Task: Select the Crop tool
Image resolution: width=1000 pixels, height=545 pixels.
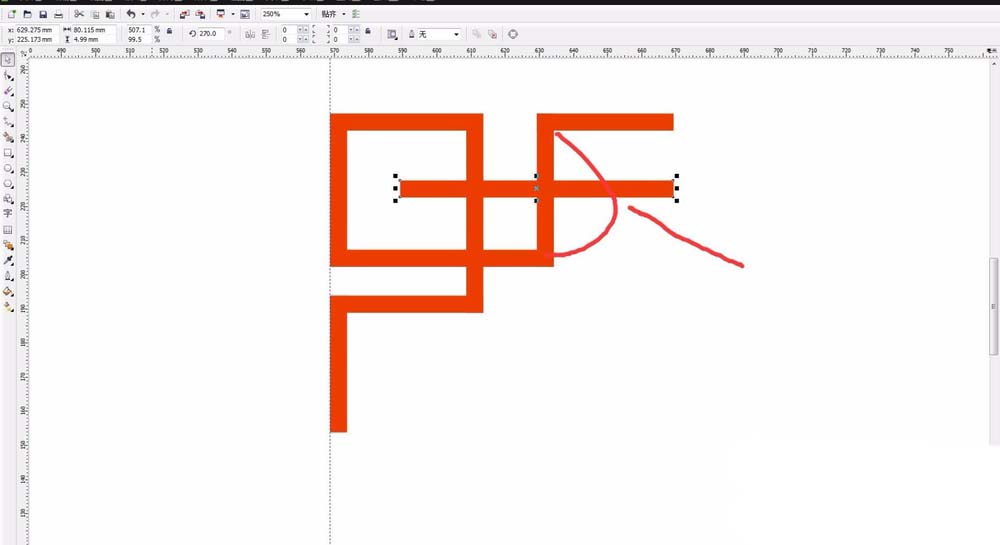Action: click(x=8, y=91)
